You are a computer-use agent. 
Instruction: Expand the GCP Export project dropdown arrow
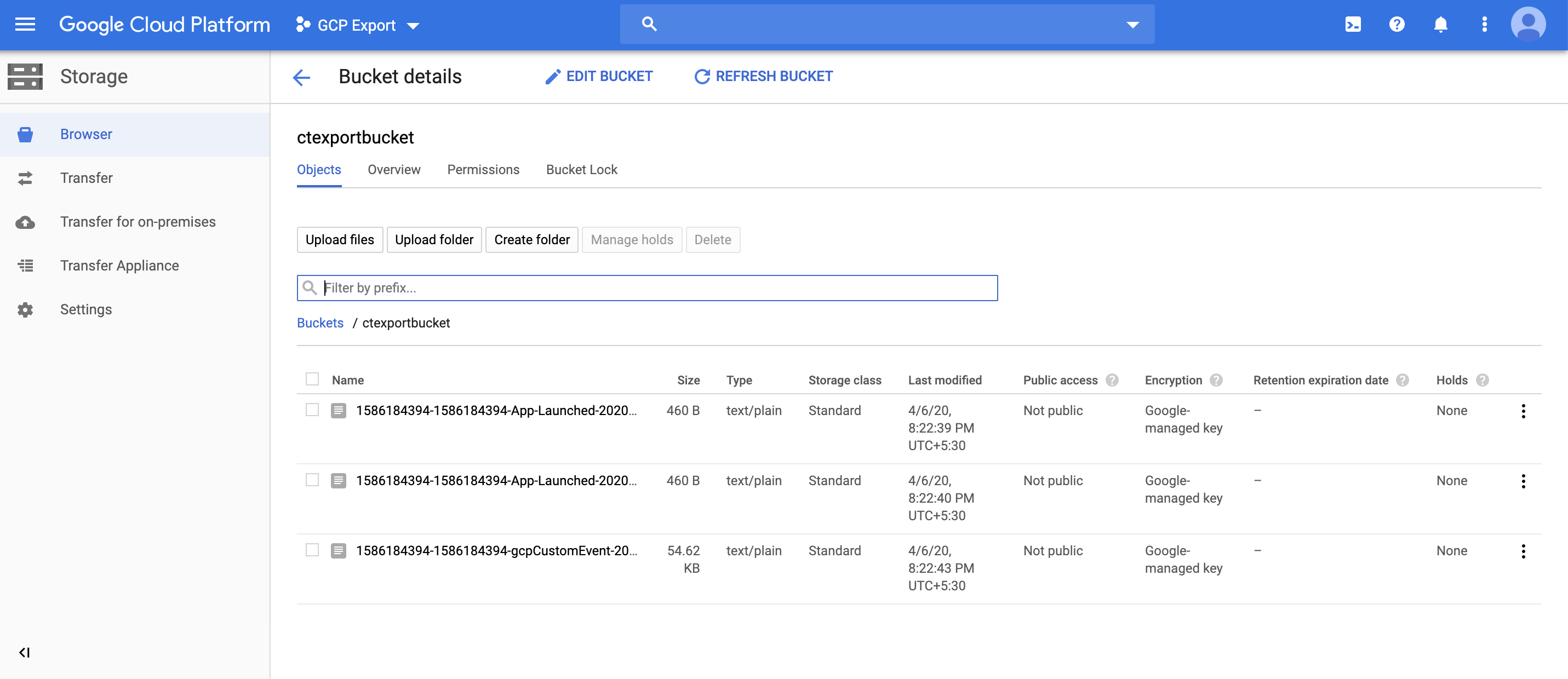tap(413, 26)
